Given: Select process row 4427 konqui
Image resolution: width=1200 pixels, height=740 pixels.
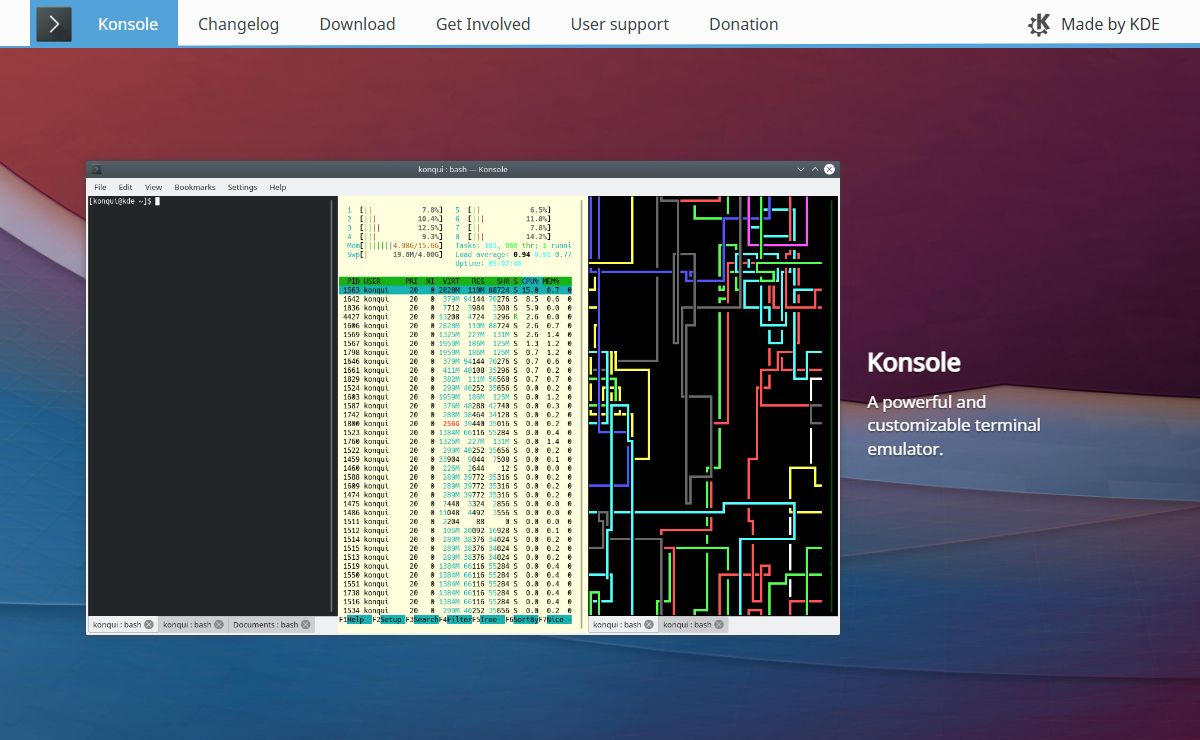Looking at the screenshot, I should (456, 317).
